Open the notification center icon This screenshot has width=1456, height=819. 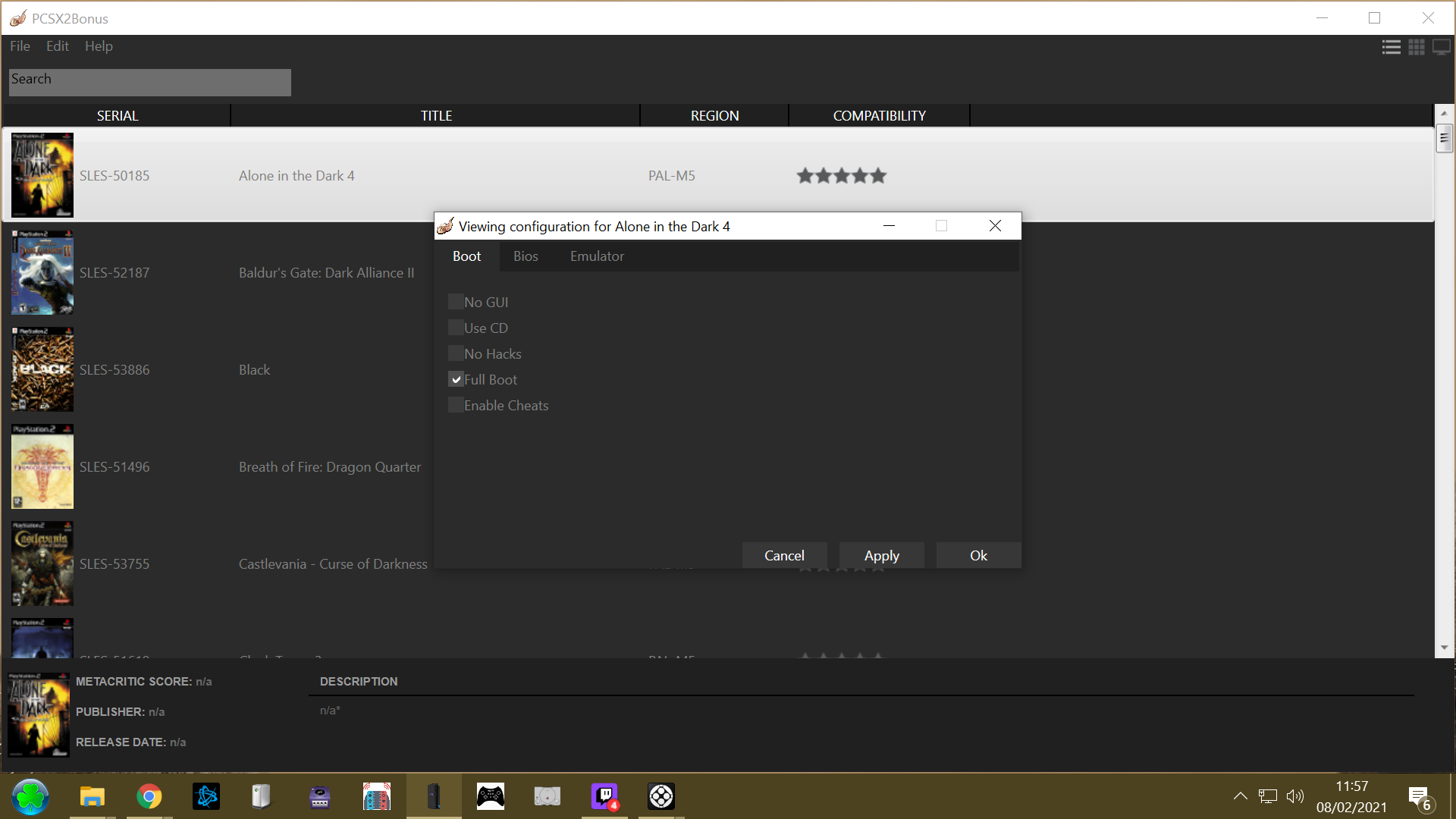click(x=1420, y=798)
